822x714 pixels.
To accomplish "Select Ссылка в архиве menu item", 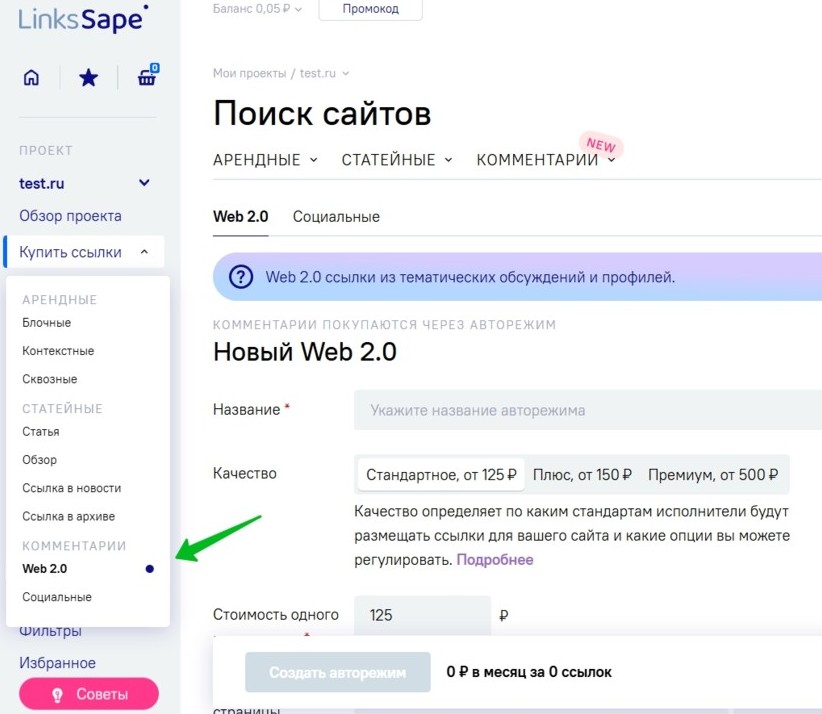I will (69, 517).
